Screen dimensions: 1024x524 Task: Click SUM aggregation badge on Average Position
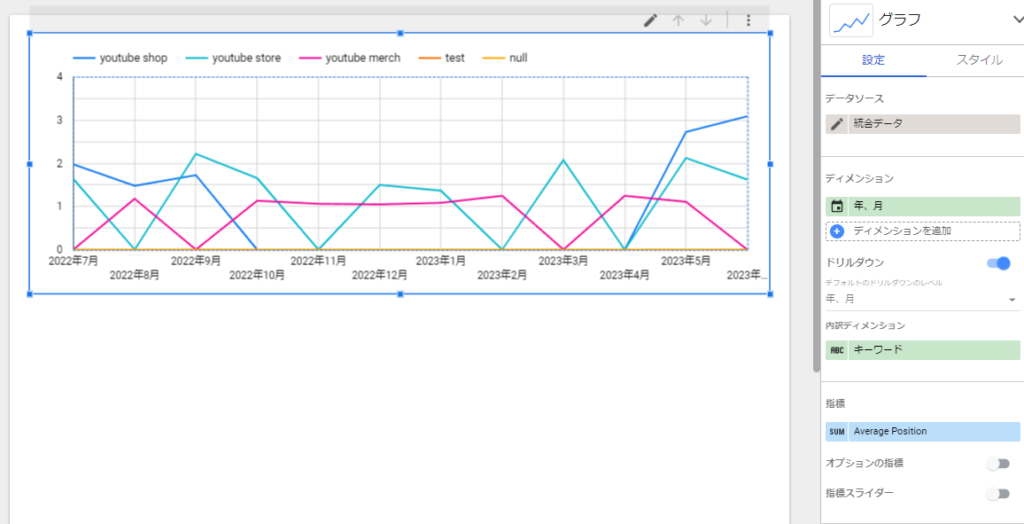point(837,432)
